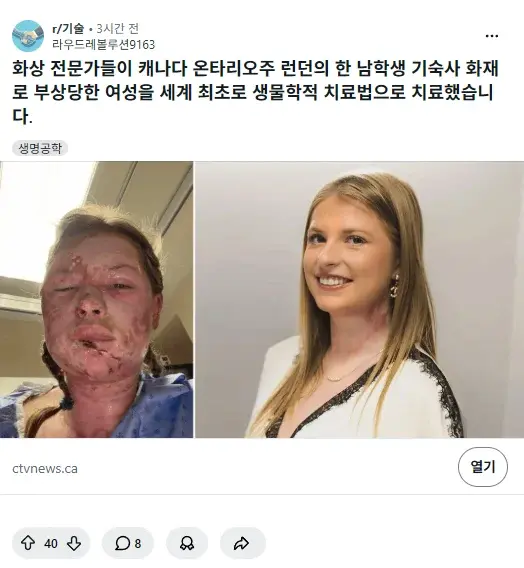View the right portrait photo thumbnail
Image resolution: width=524 pixels, height=568 pixels.
pos(359,300)
